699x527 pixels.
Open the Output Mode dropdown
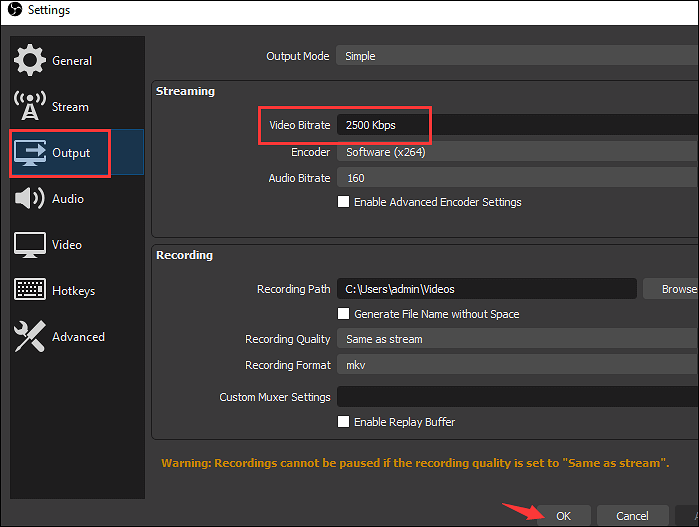516,56
